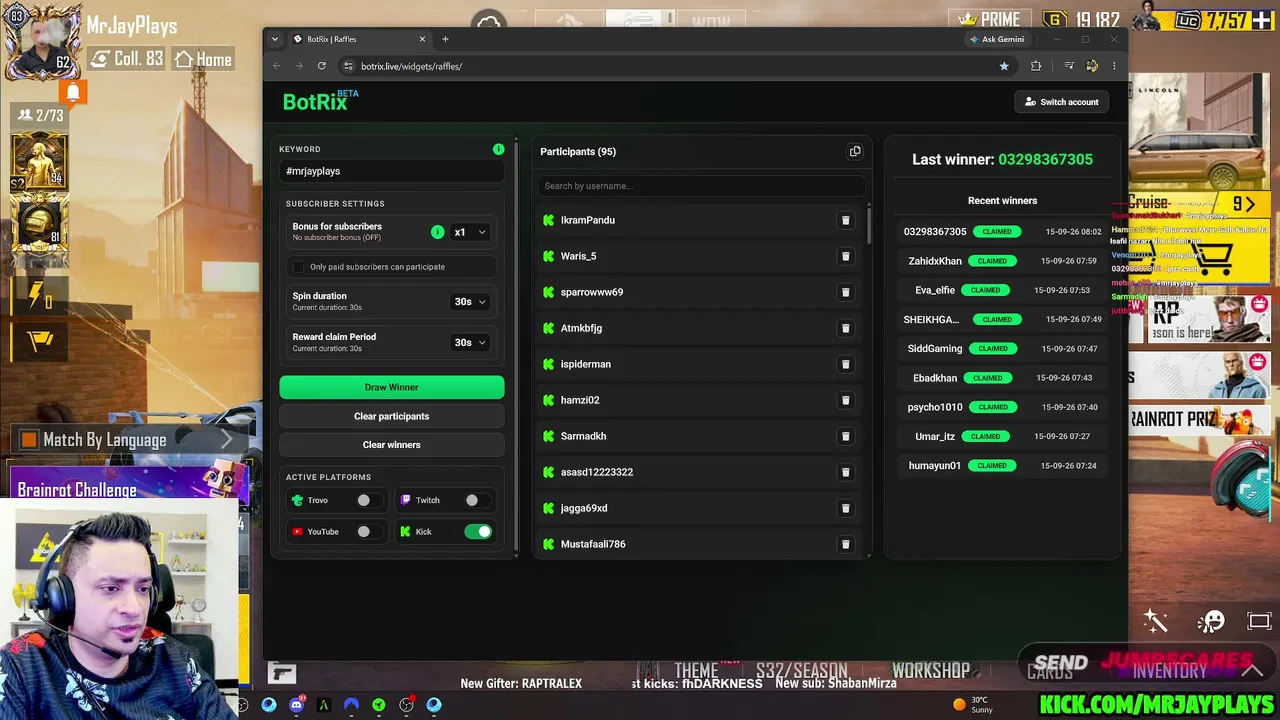The width and height of the screenshot is (1280, 720).
Task: Open Chrome tab search chevron
Action: 276,39
